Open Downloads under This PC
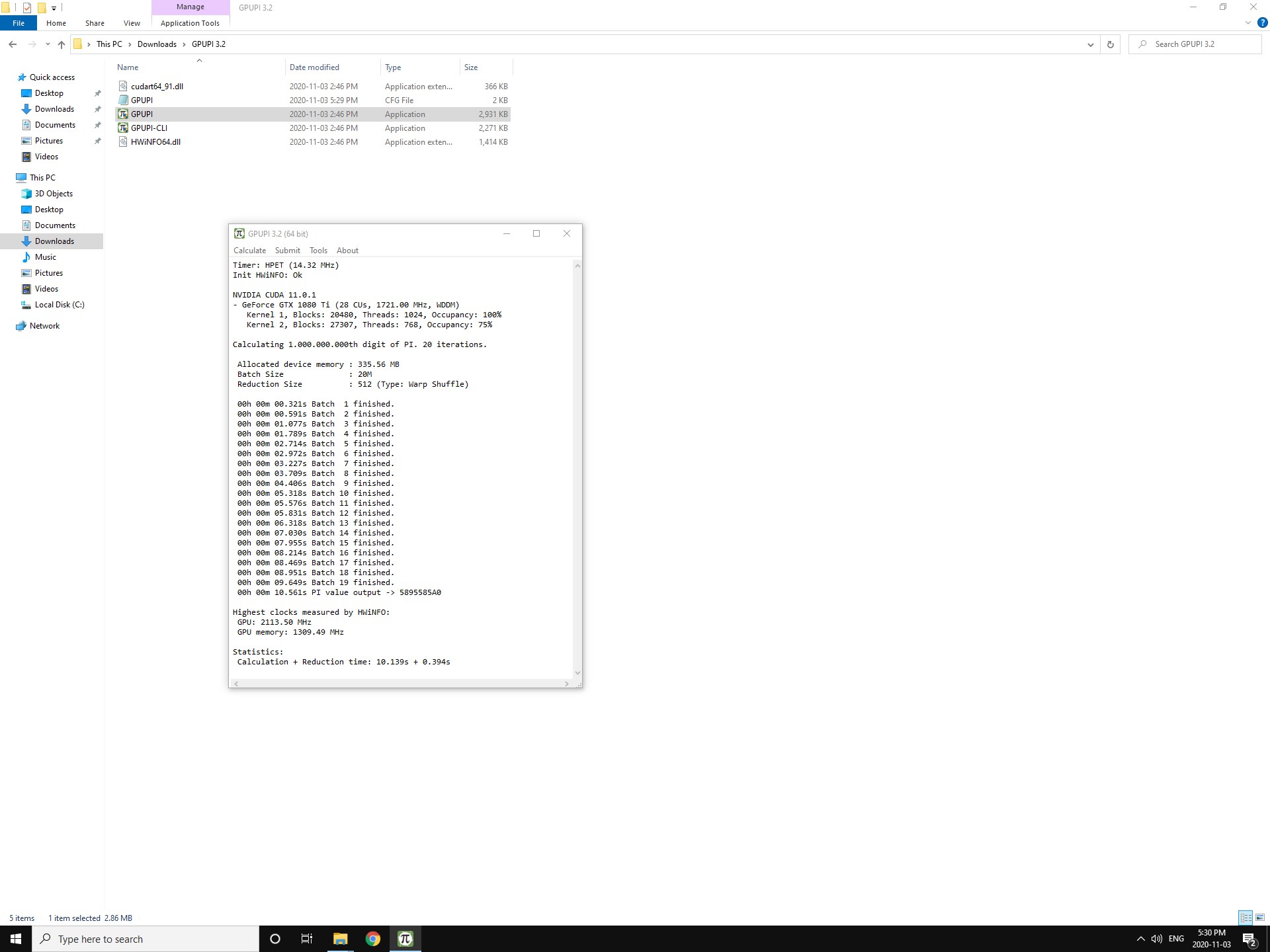This screenshot has height=952, width=1270. (x=54, y=241)
